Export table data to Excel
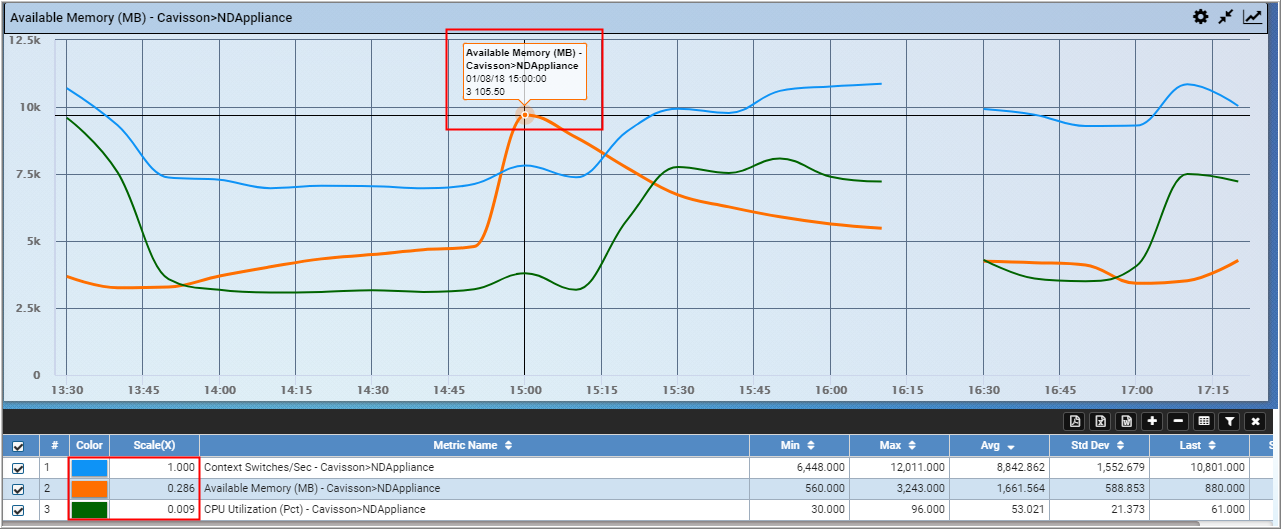Image resolution: width=1281 pixels, height=529 pixels. (x=1101, y=421)
